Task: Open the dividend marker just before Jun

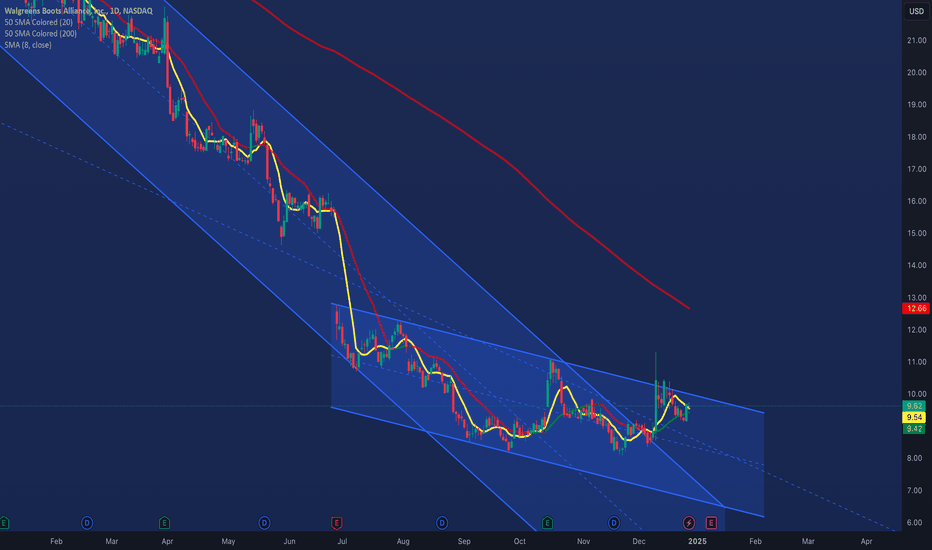Action: [x=265, y=523]
